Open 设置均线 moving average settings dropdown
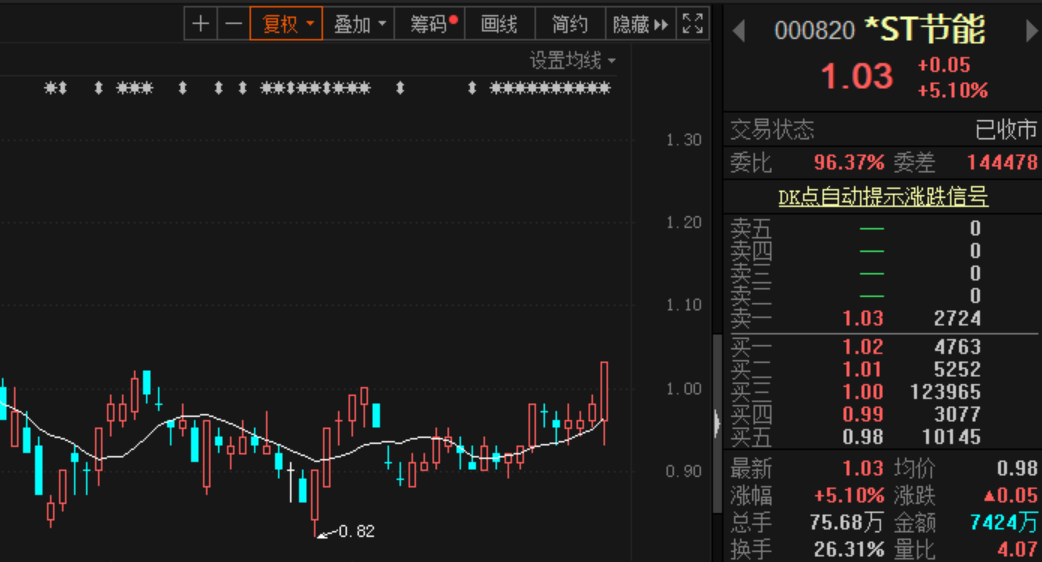 [572, 61]
